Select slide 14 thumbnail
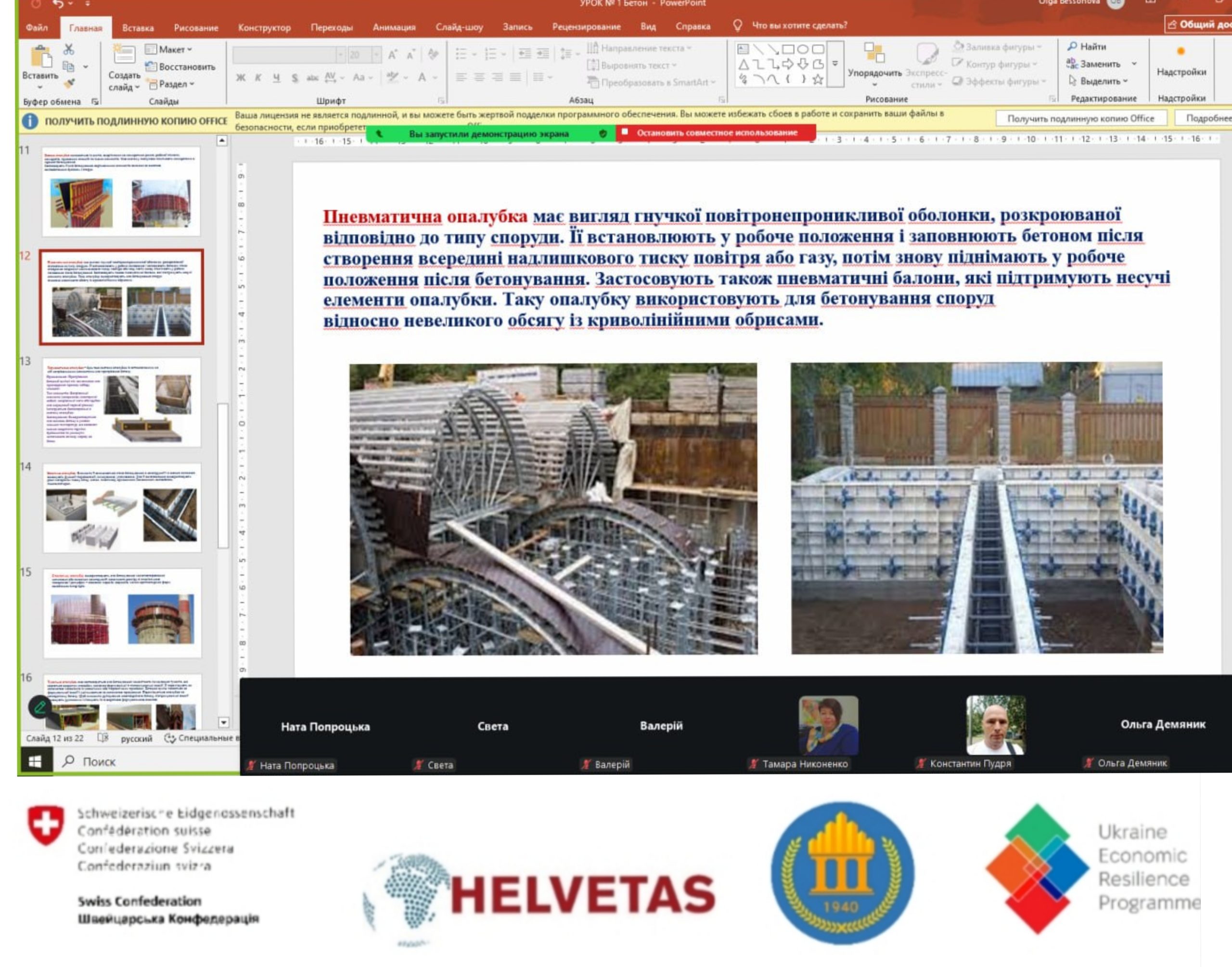The image size is (1232, 967). pyautogui.click(x=122, y=508)
